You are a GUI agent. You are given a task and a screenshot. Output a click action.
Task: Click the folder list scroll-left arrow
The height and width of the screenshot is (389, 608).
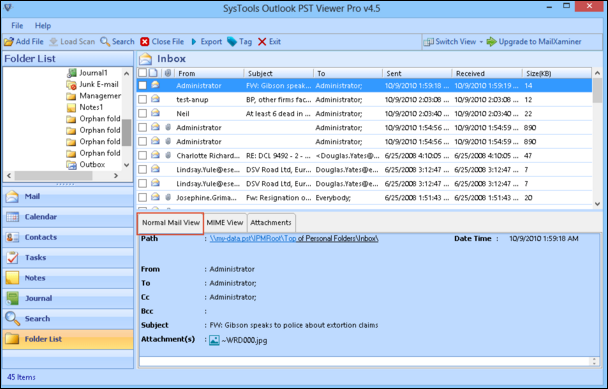point(9,176)
